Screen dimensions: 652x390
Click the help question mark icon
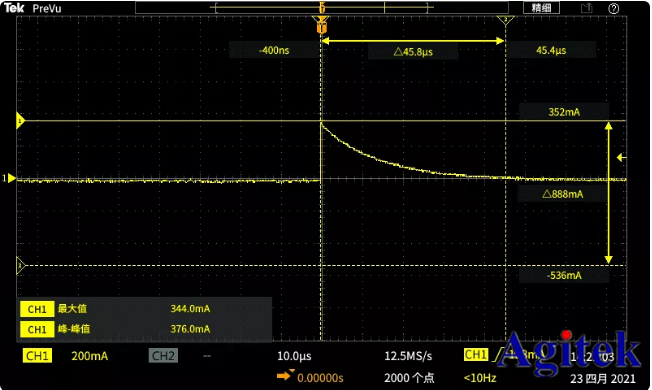coord(613,9)
